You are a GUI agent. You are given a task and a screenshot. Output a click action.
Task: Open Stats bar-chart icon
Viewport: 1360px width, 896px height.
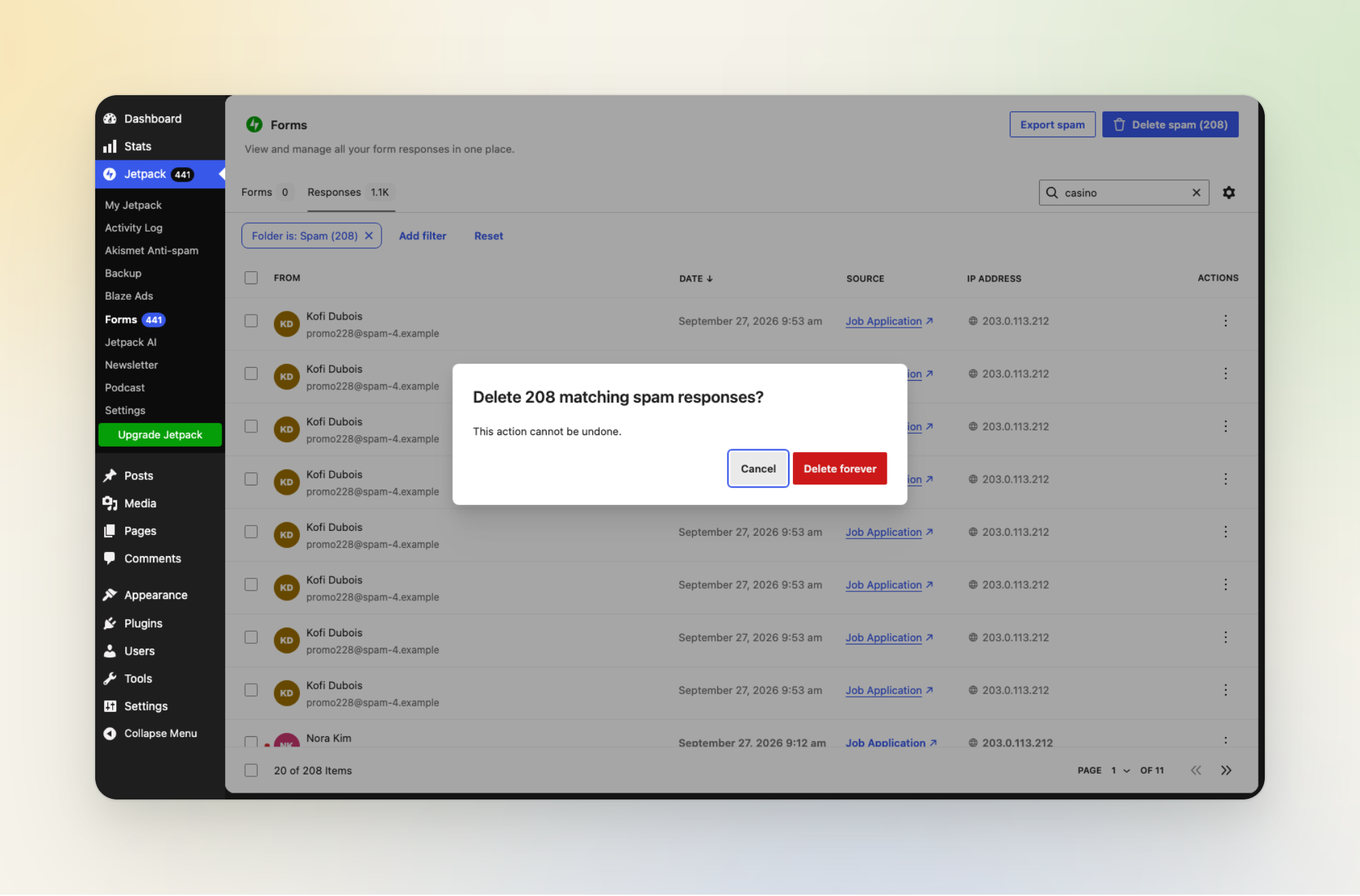pos(109,146)
